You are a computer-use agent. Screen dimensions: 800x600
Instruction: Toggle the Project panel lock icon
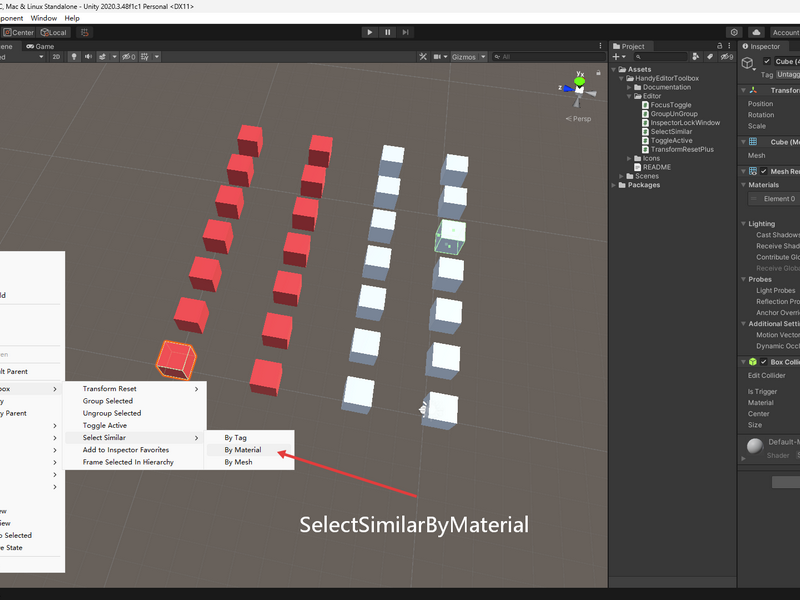pos(720,46)
